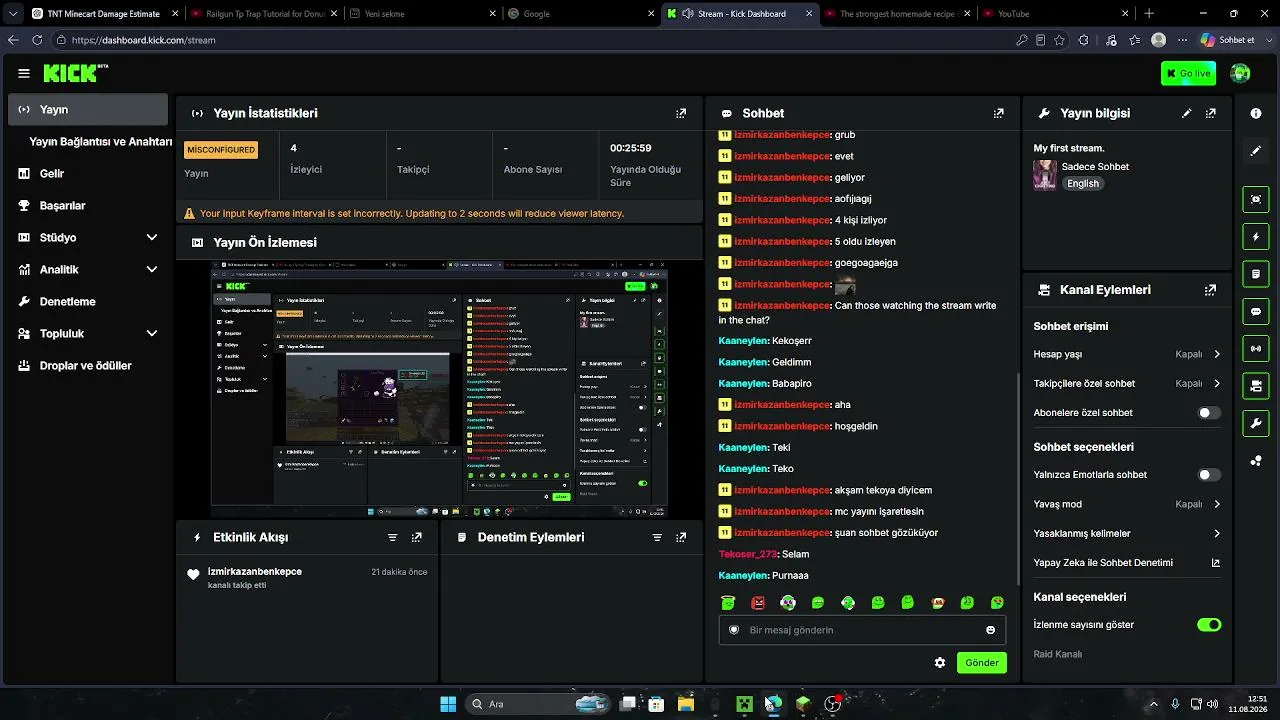This screenshot has height=720, width=1280.
Task: Disable İzlenme sayısını göster switch
Action: coord(1209,625)
